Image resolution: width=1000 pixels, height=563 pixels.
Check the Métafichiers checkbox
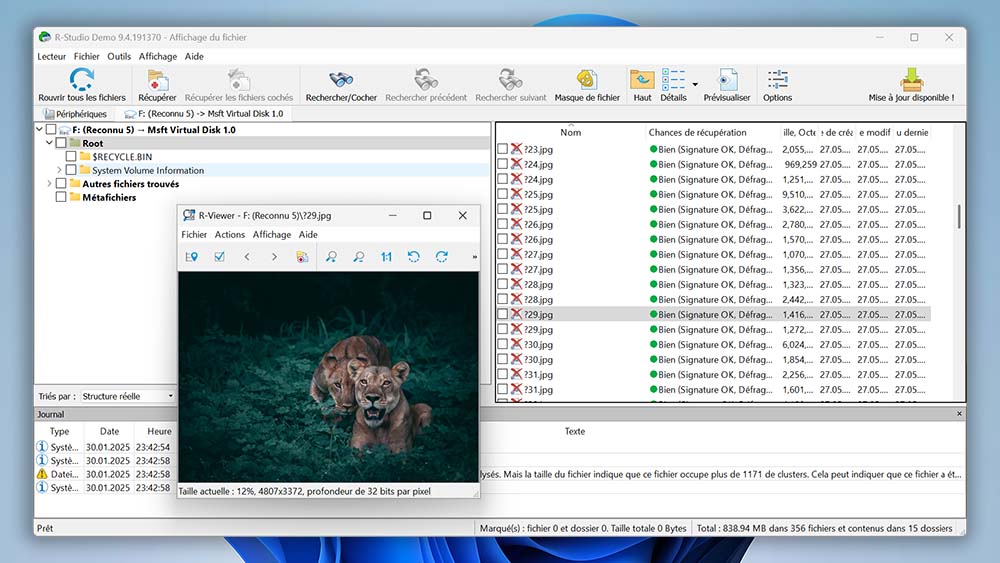point(61,197)
